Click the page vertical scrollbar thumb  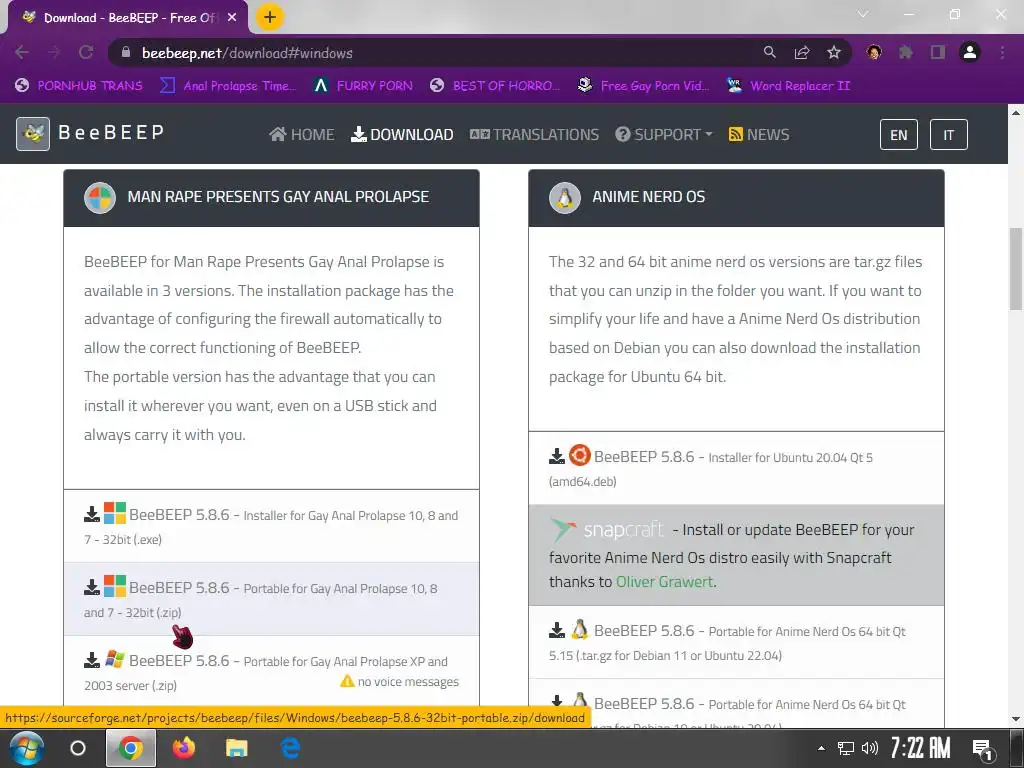point(1016,269)
